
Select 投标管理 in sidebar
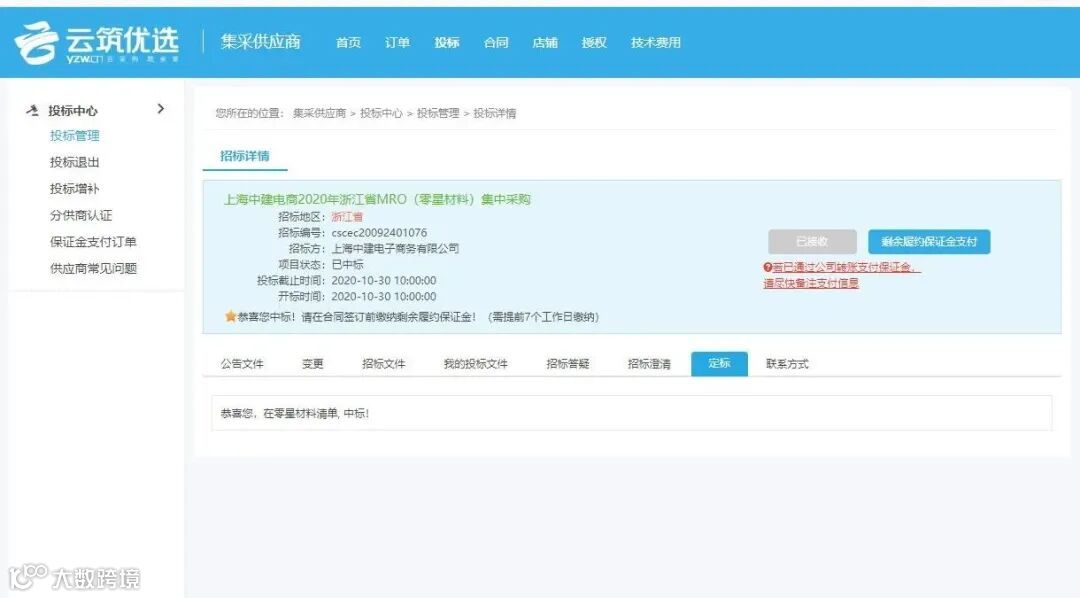pyautogui.click(x=74, y=136)
